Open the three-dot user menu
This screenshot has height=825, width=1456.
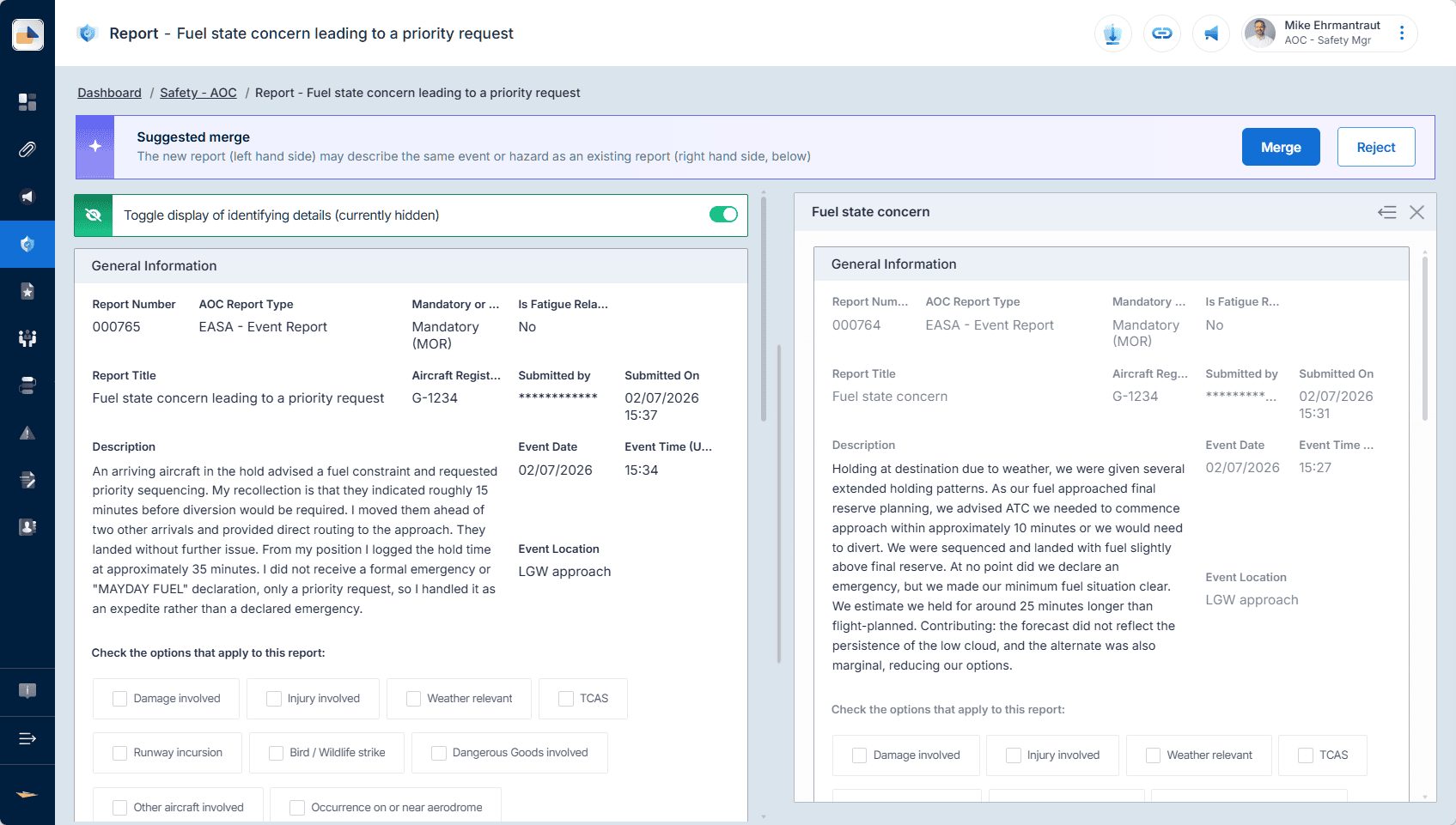[1402, 33]
